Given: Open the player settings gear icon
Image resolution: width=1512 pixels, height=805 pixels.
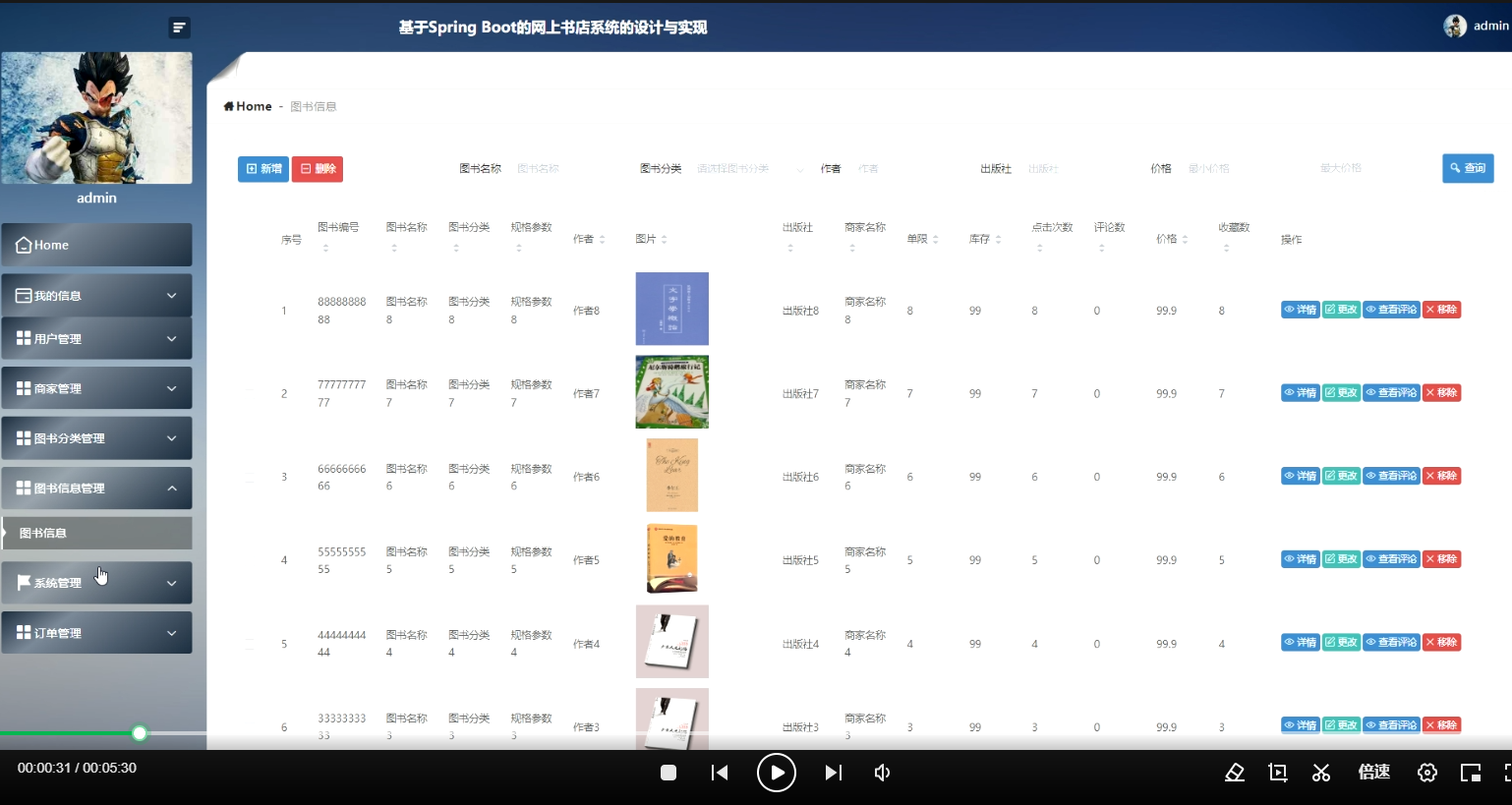Looking at the screenshot, I should pos(1426,773).
